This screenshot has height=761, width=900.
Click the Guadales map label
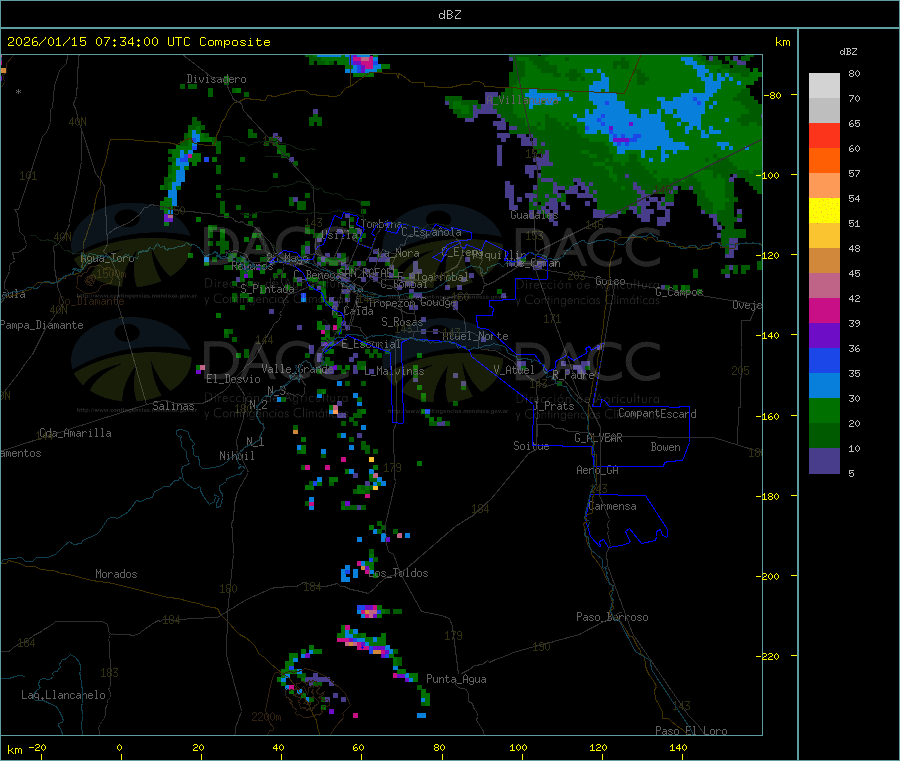(x=534, y=215)
